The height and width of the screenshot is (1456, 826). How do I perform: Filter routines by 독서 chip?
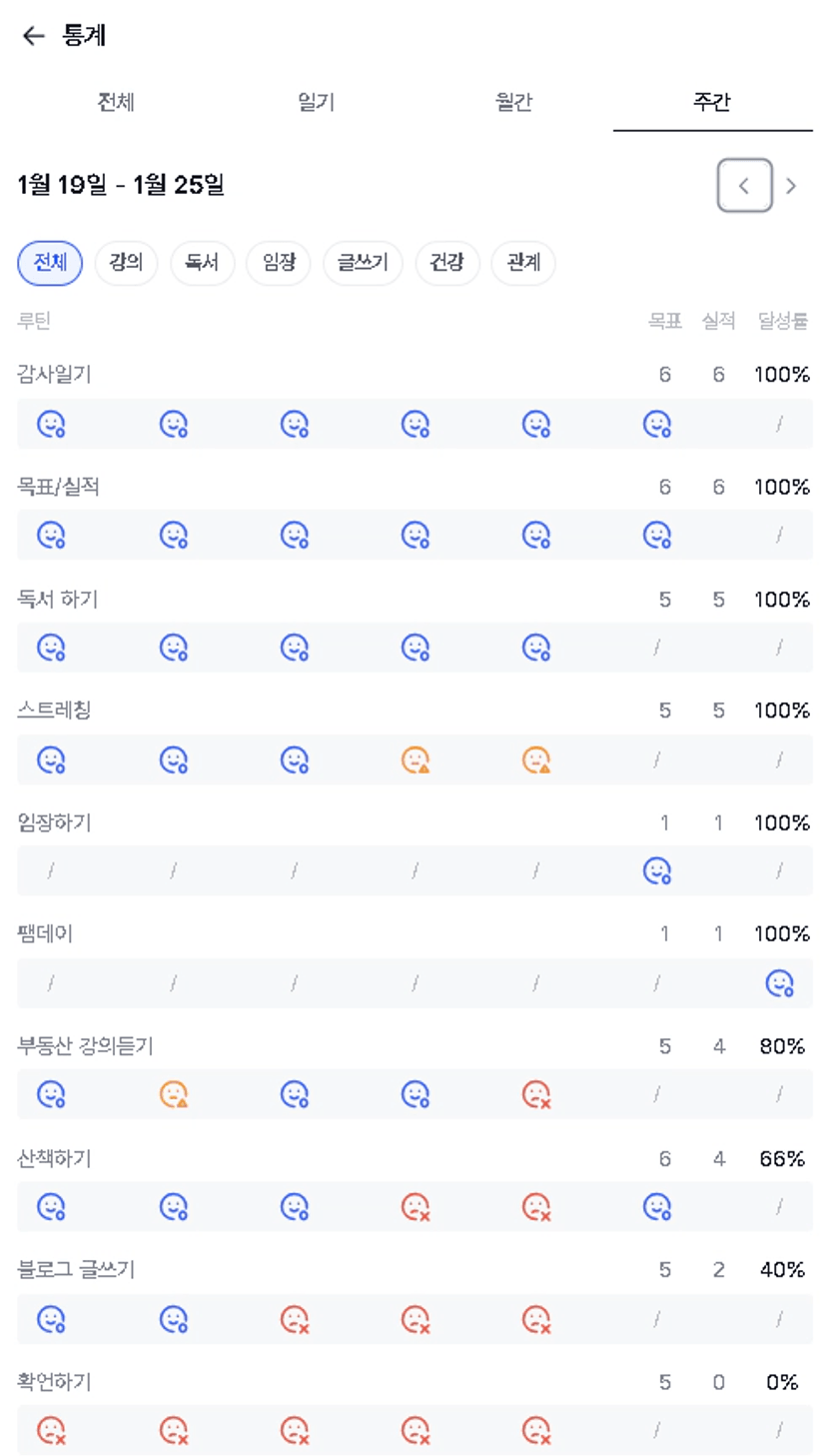[x=202, y=263]
